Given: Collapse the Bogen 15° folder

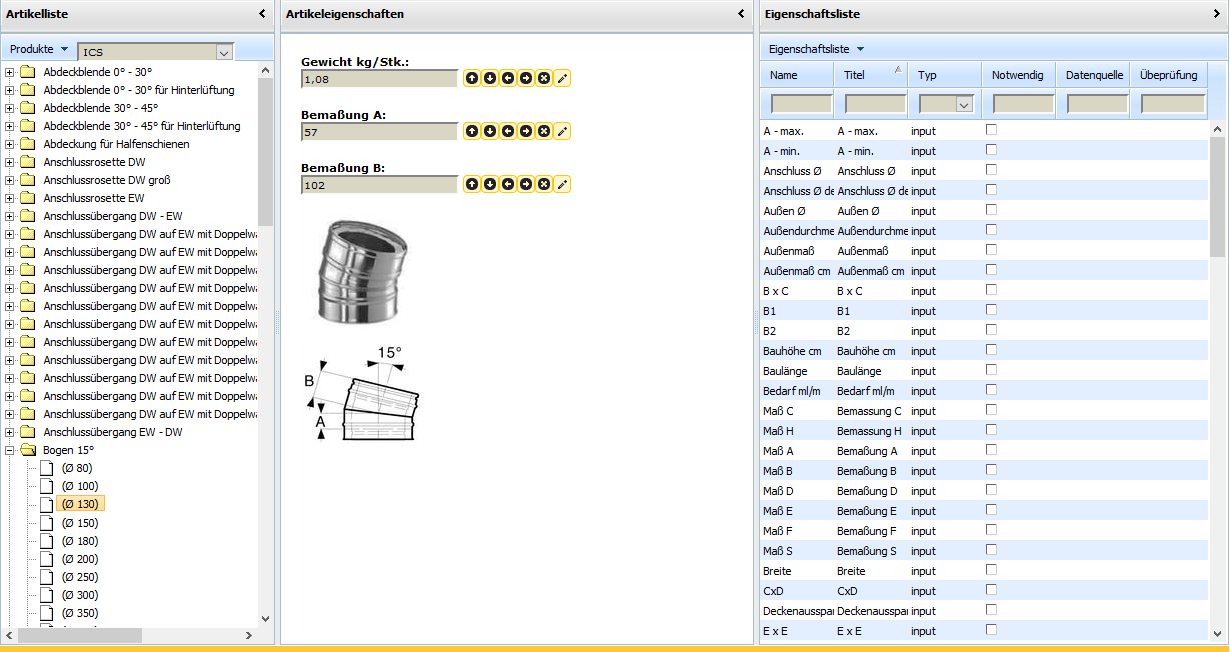Looking at the screenshot, I should coord(10,450).
